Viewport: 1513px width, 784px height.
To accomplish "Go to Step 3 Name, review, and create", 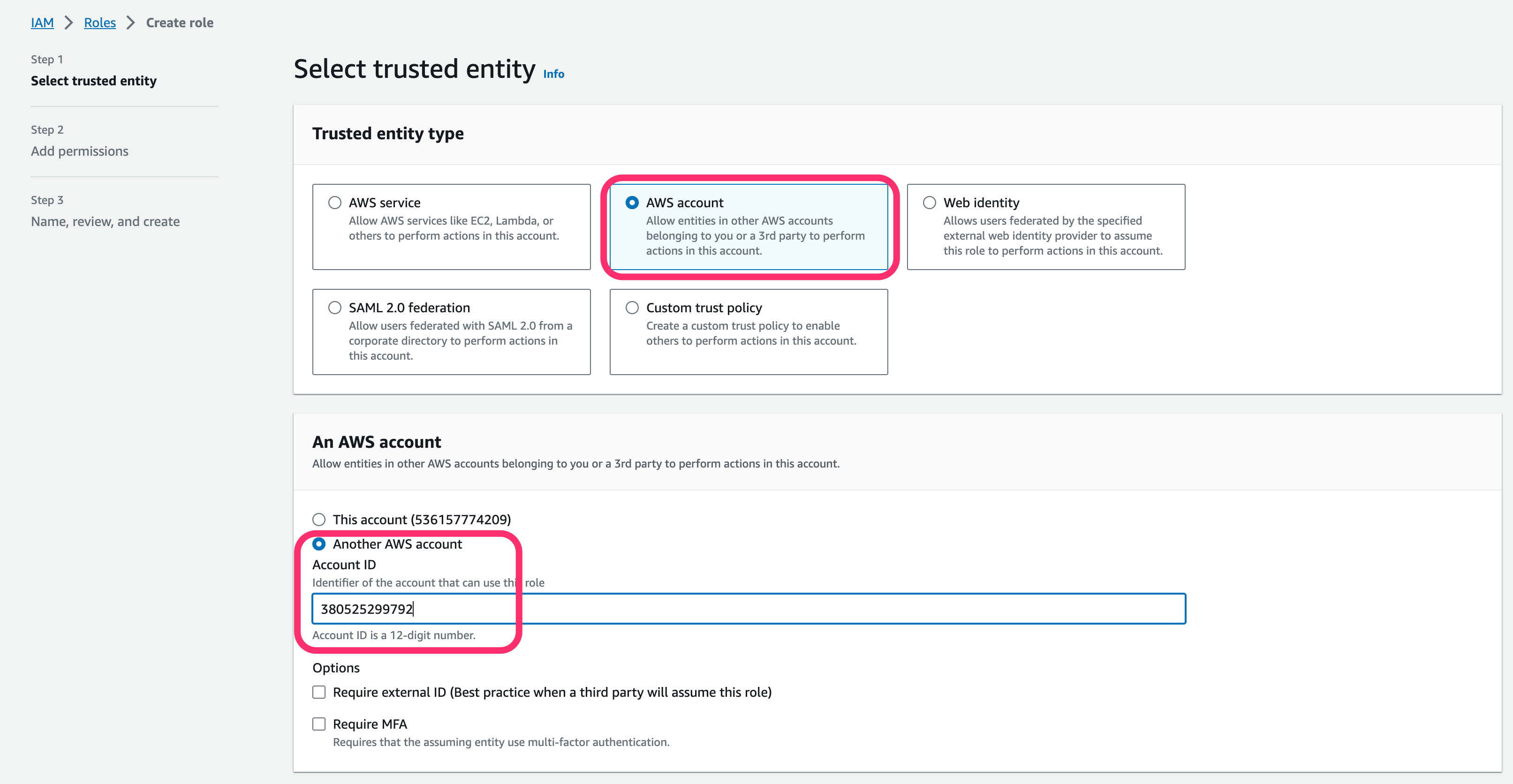I will coord(106,222).
